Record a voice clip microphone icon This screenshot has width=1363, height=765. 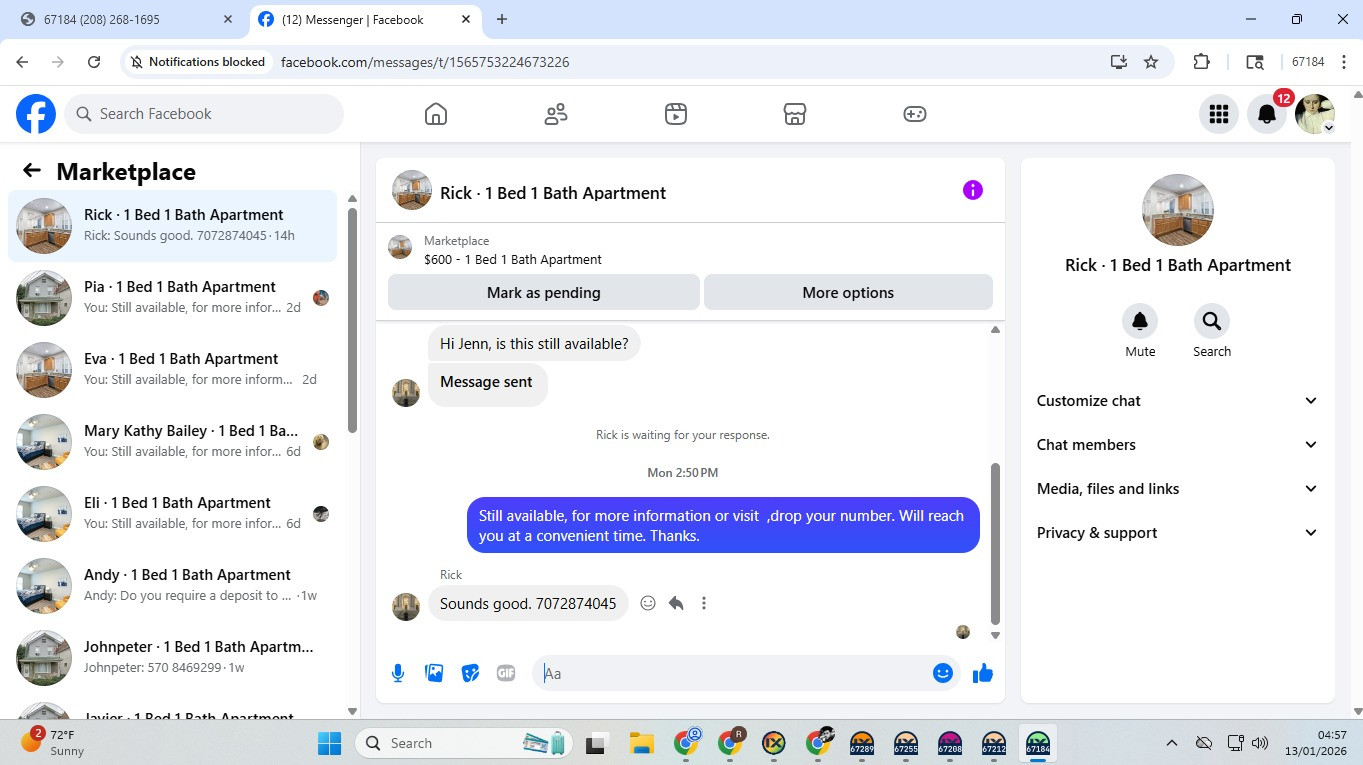coord(398,673)
